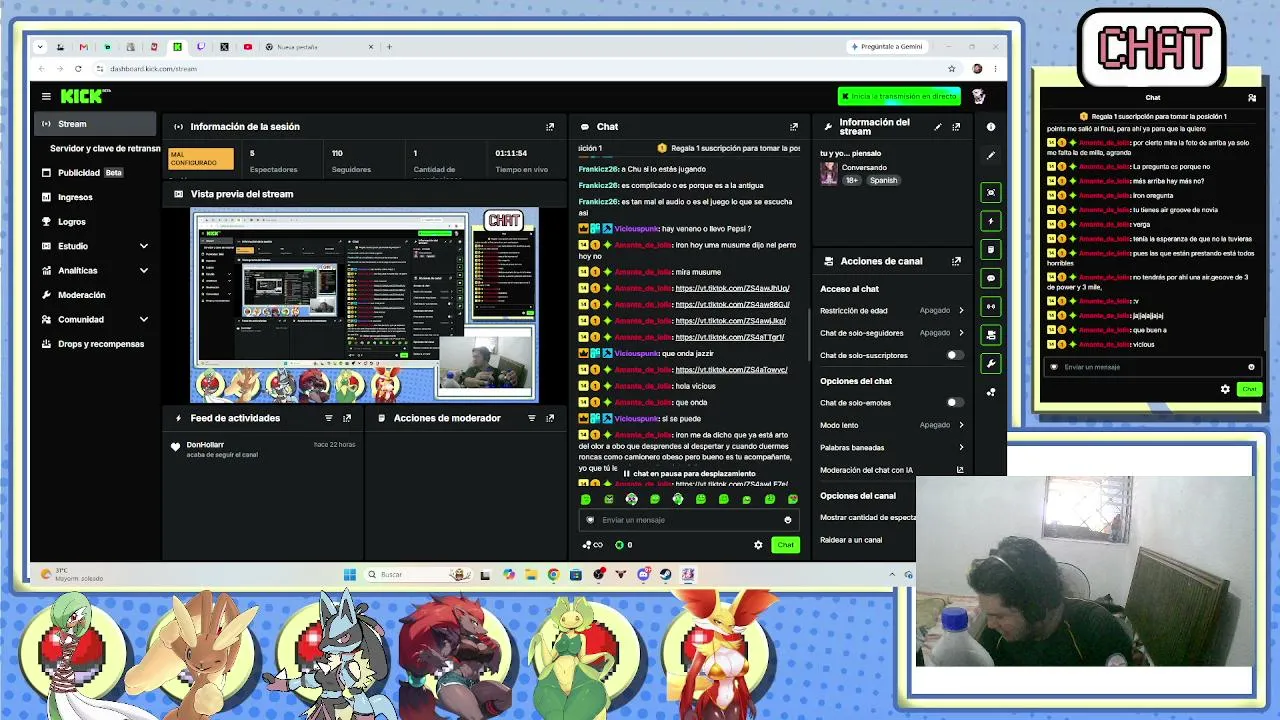Toggle Chat de solo-emotes switch
The height and width of the screenshot is (720, 1280).
[955, 403]
